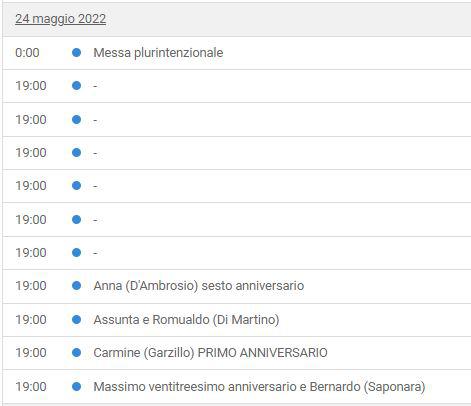Screen dimensions: 471x406
Task: Click blue dot of first 19:00 dash event
Action: pyautogui.click(x=76, y=86)
